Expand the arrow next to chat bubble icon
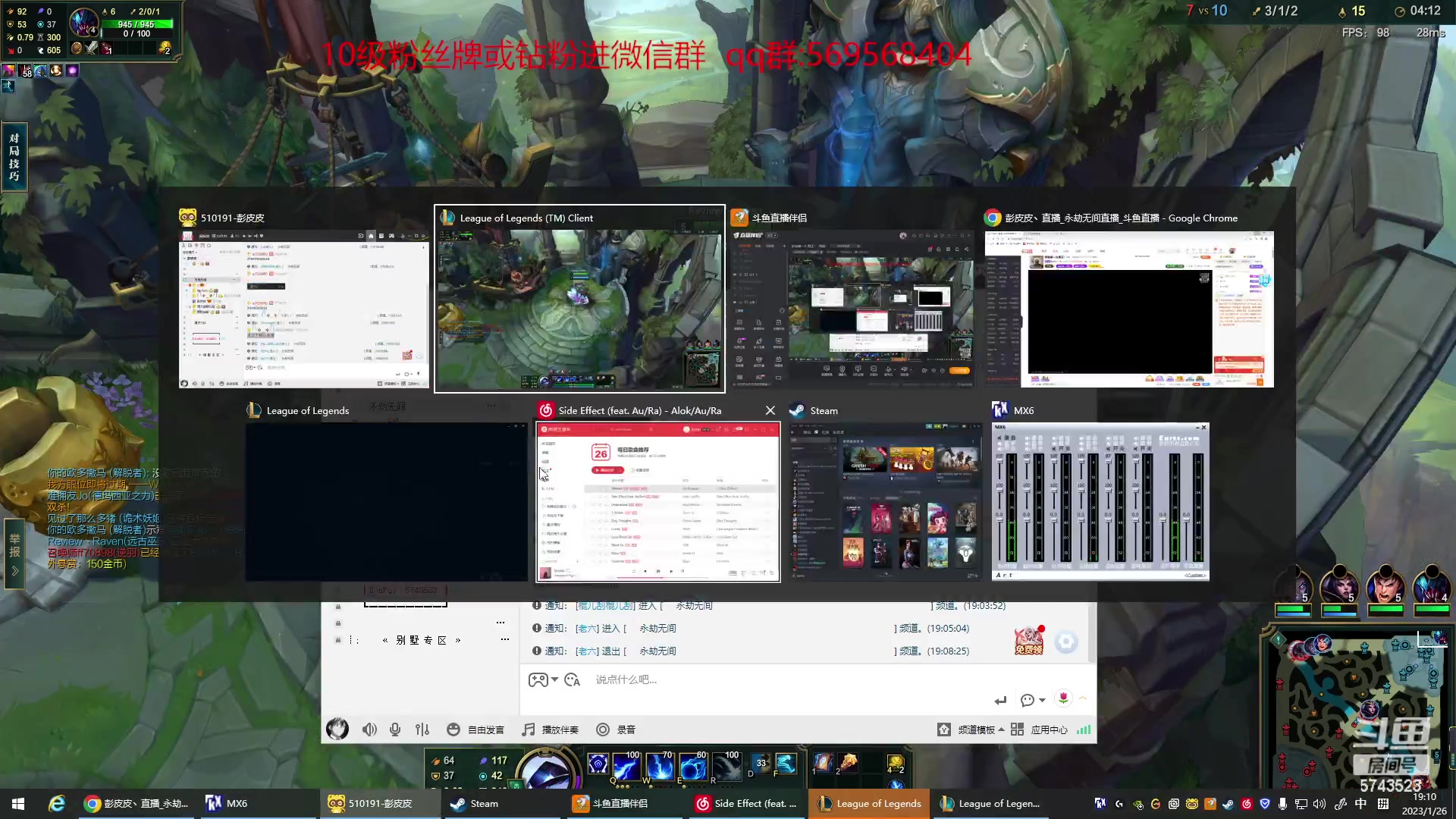The width and height of the screenshot is (1456, 819). (1042, 700)
